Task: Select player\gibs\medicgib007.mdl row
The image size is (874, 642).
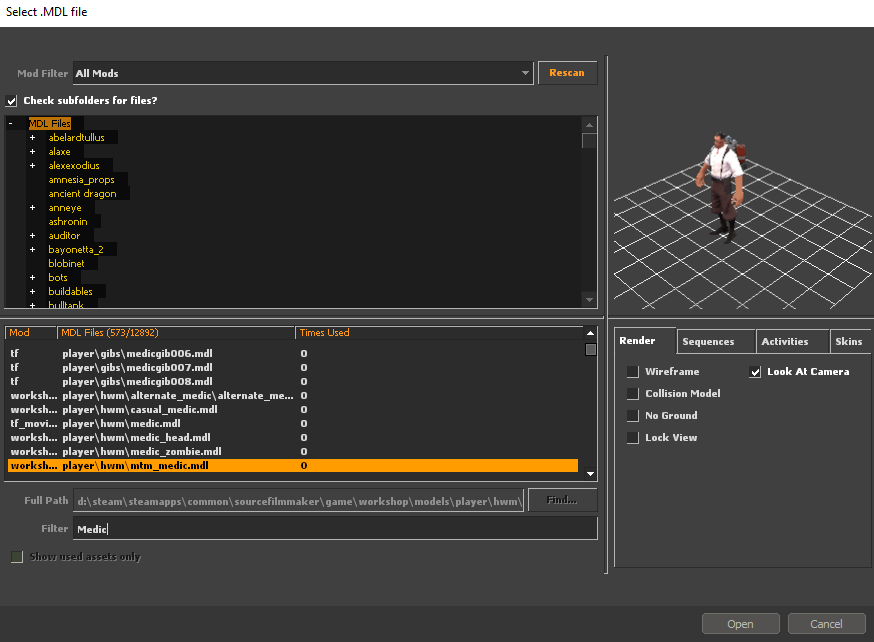Action: (293, 367)
